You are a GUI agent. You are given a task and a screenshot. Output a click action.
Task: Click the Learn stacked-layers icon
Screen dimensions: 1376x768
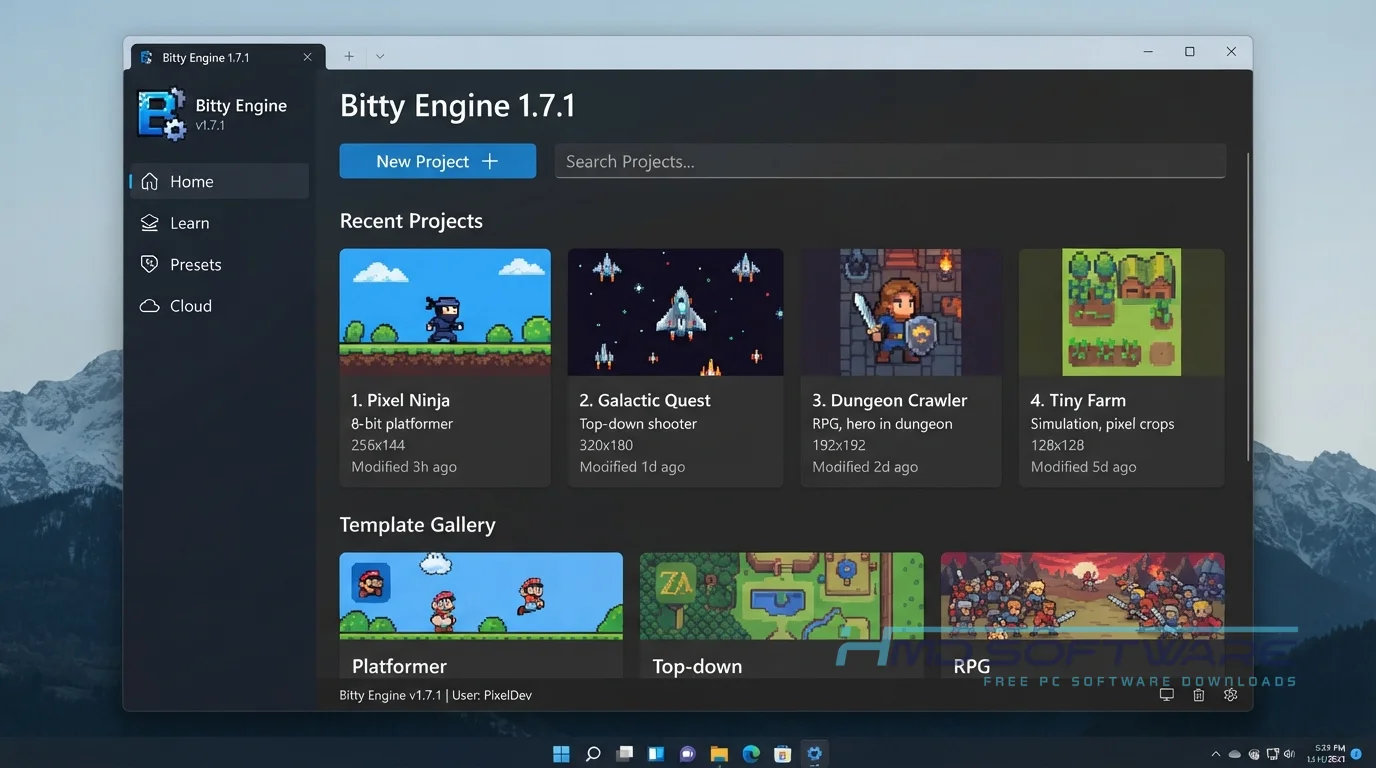[150, 223]
